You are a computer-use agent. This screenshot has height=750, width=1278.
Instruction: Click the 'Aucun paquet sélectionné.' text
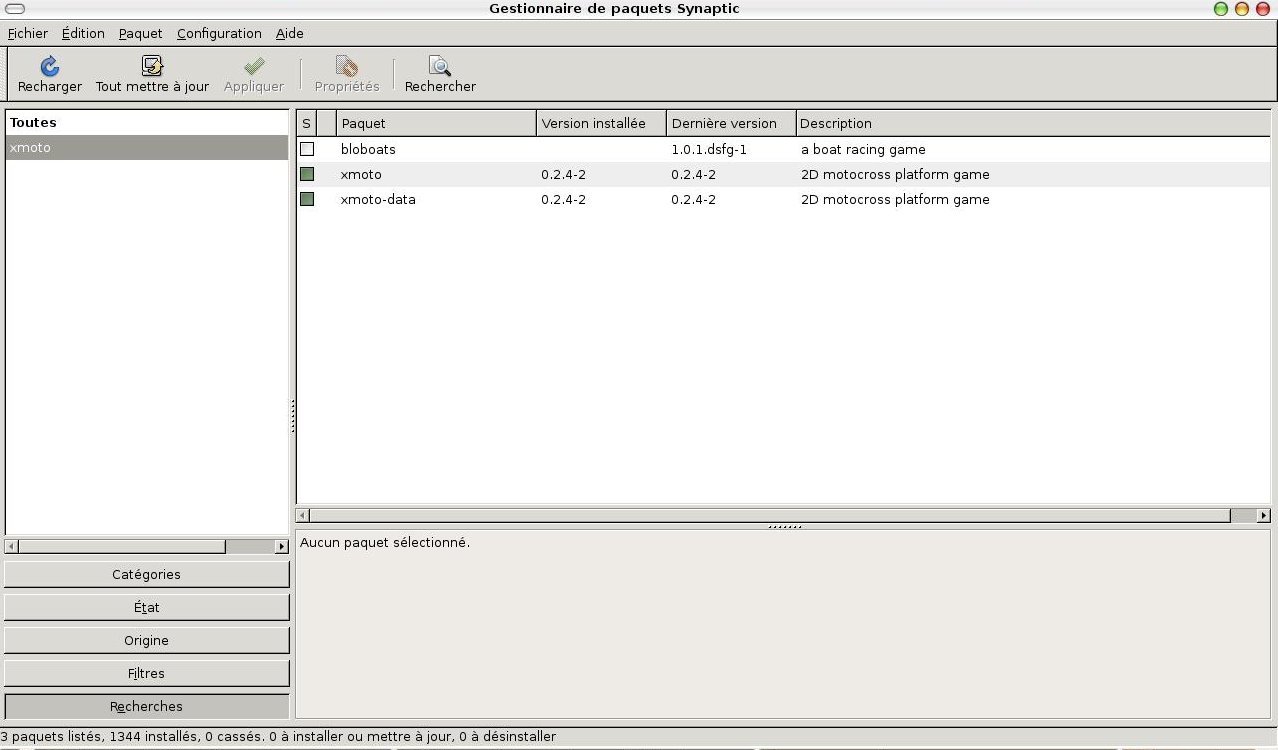[385, 542]
